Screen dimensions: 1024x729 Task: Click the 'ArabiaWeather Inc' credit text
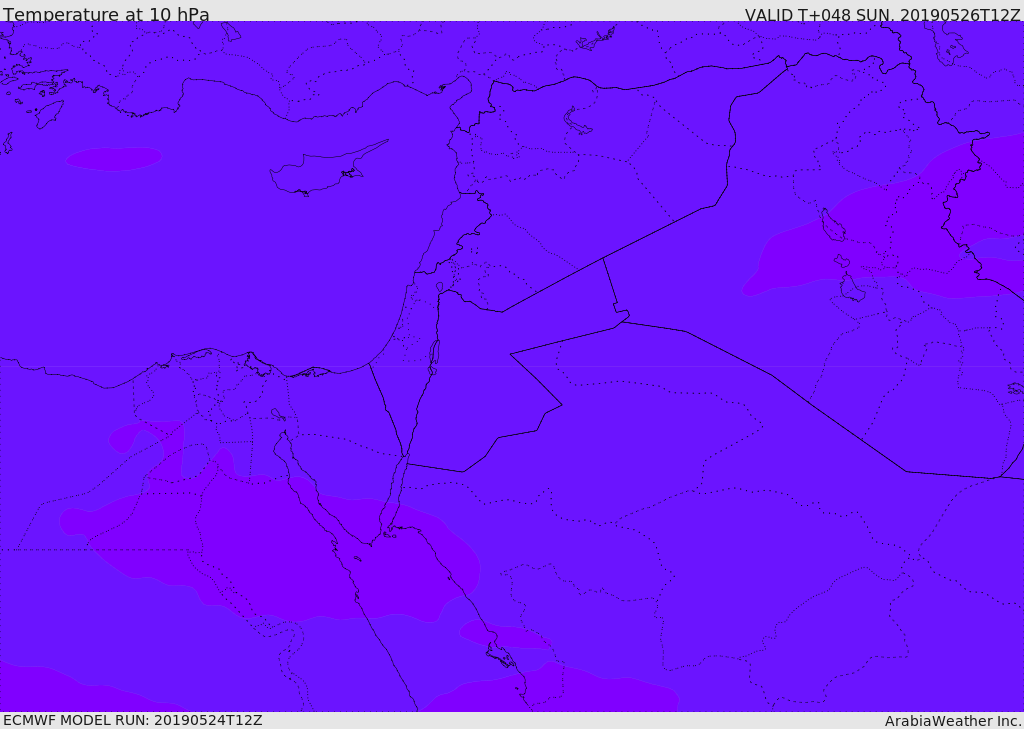pyautogui.click(x=953, y=721)
